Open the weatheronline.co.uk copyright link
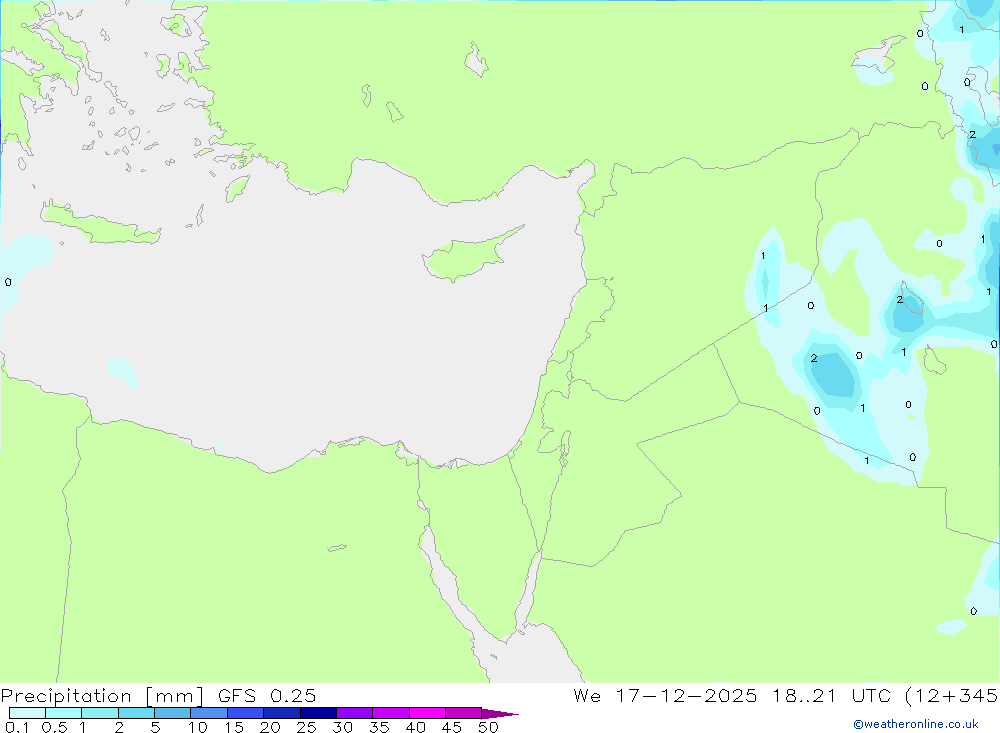The height and width of the screenshot is (733, 1000). (x=916, y=724)
